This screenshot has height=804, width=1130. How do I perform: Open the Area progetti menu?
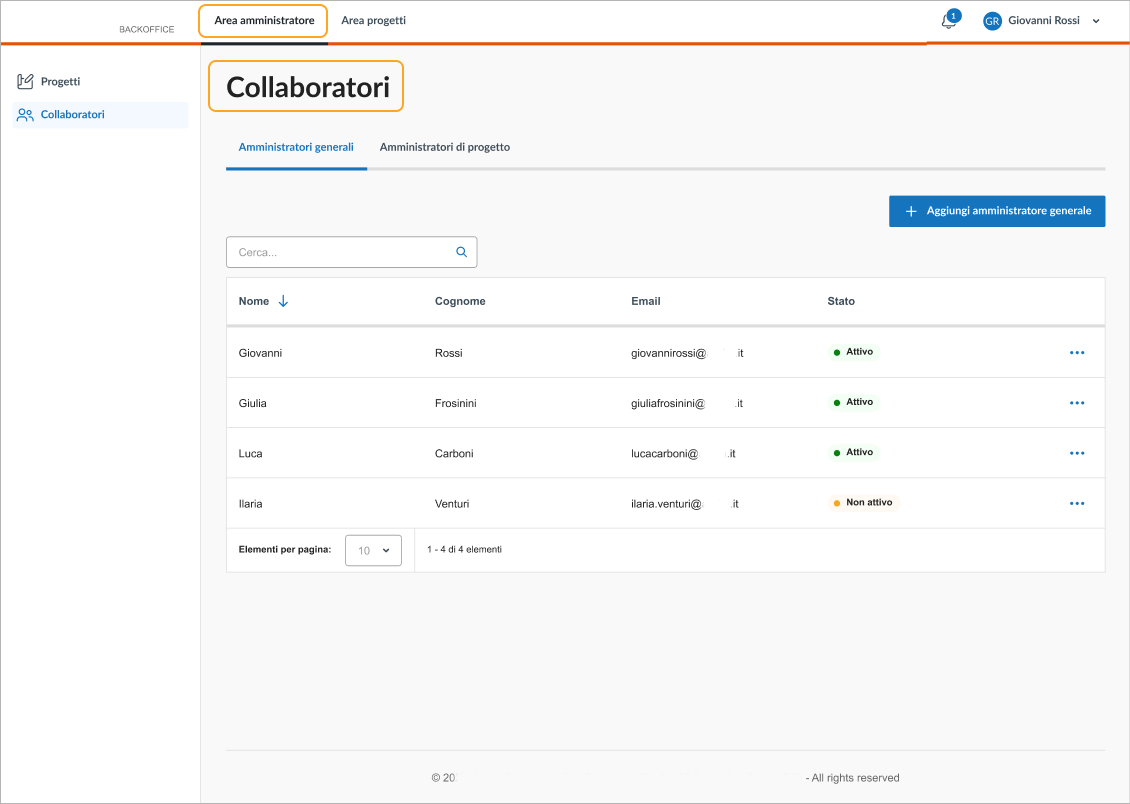373,20
